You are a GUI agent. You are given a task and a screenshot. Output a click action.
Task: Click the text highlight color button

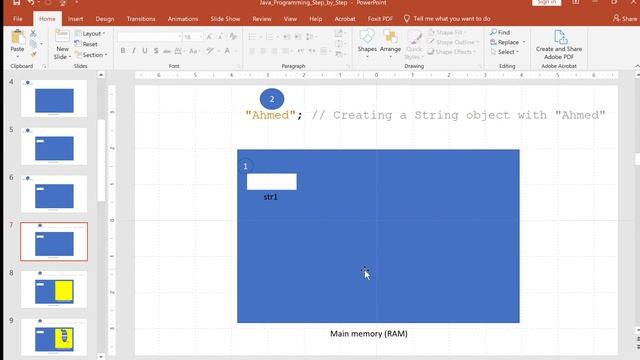(211, 51)
